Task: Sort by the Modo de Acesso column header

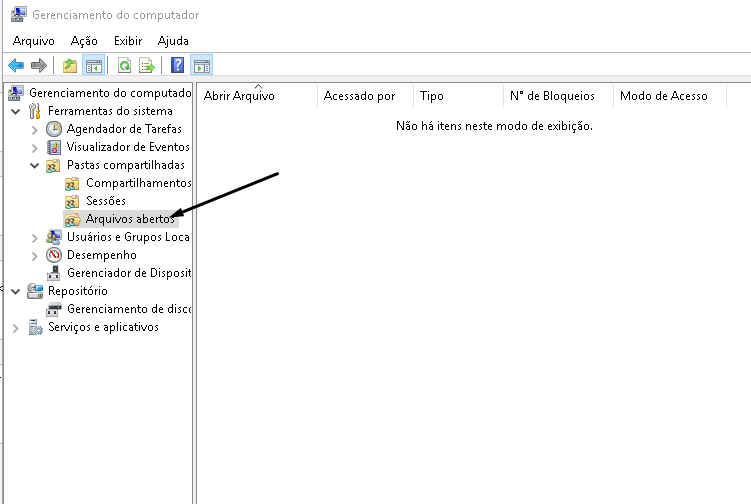Action: click(x=663, y=96)
